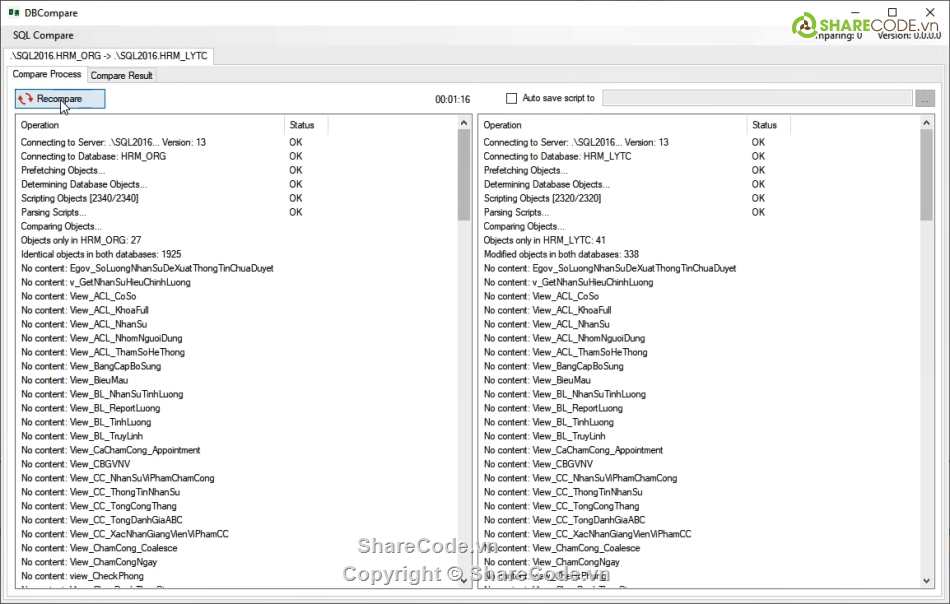Click the browse ellipsis button for script path
The width and height of the screenshot is (950, 604).
tap(925, 98)
